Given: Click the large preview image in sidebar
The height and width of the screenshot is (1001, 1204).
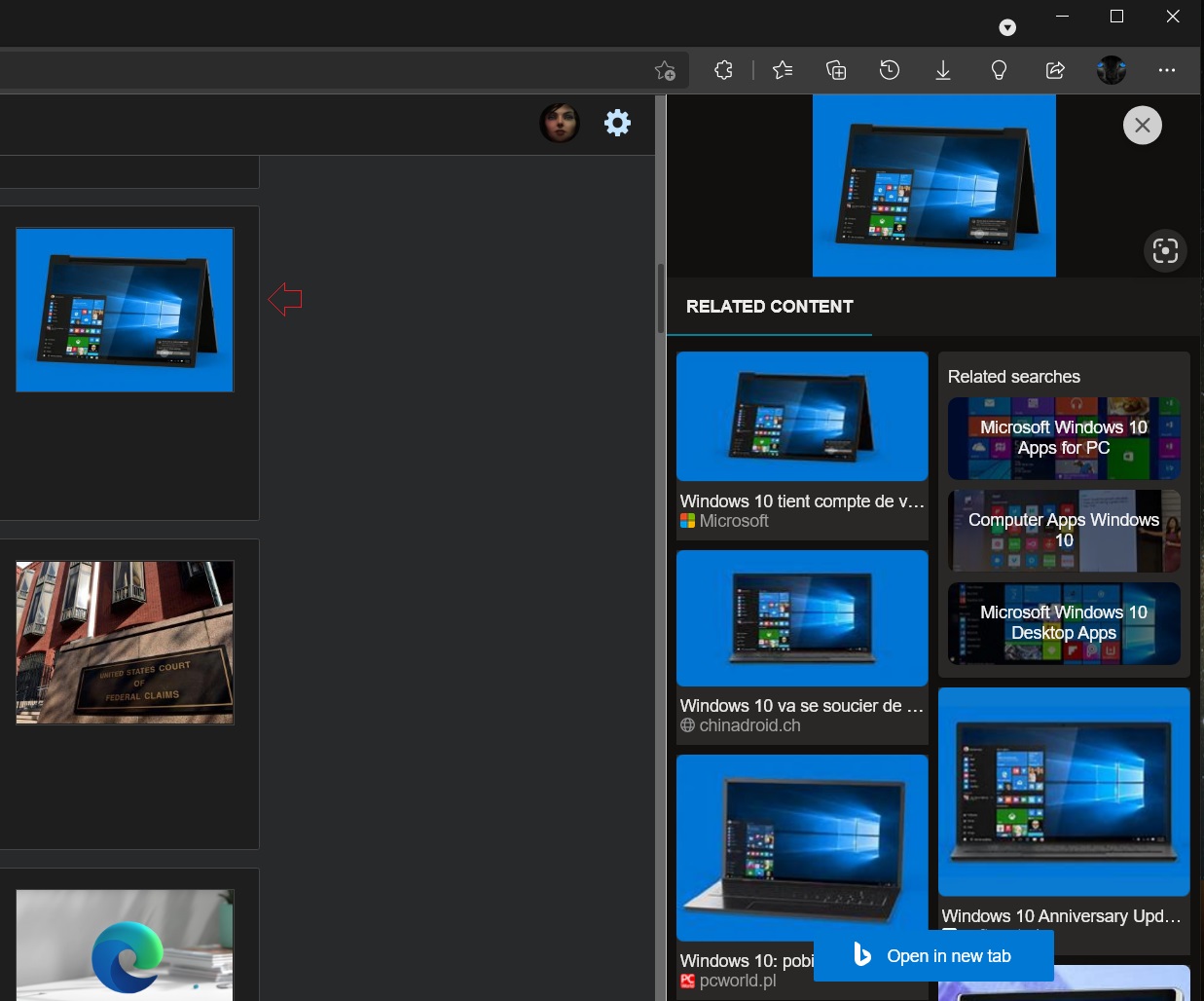Looking at the screenshot, I should click(x=934, y=185).
